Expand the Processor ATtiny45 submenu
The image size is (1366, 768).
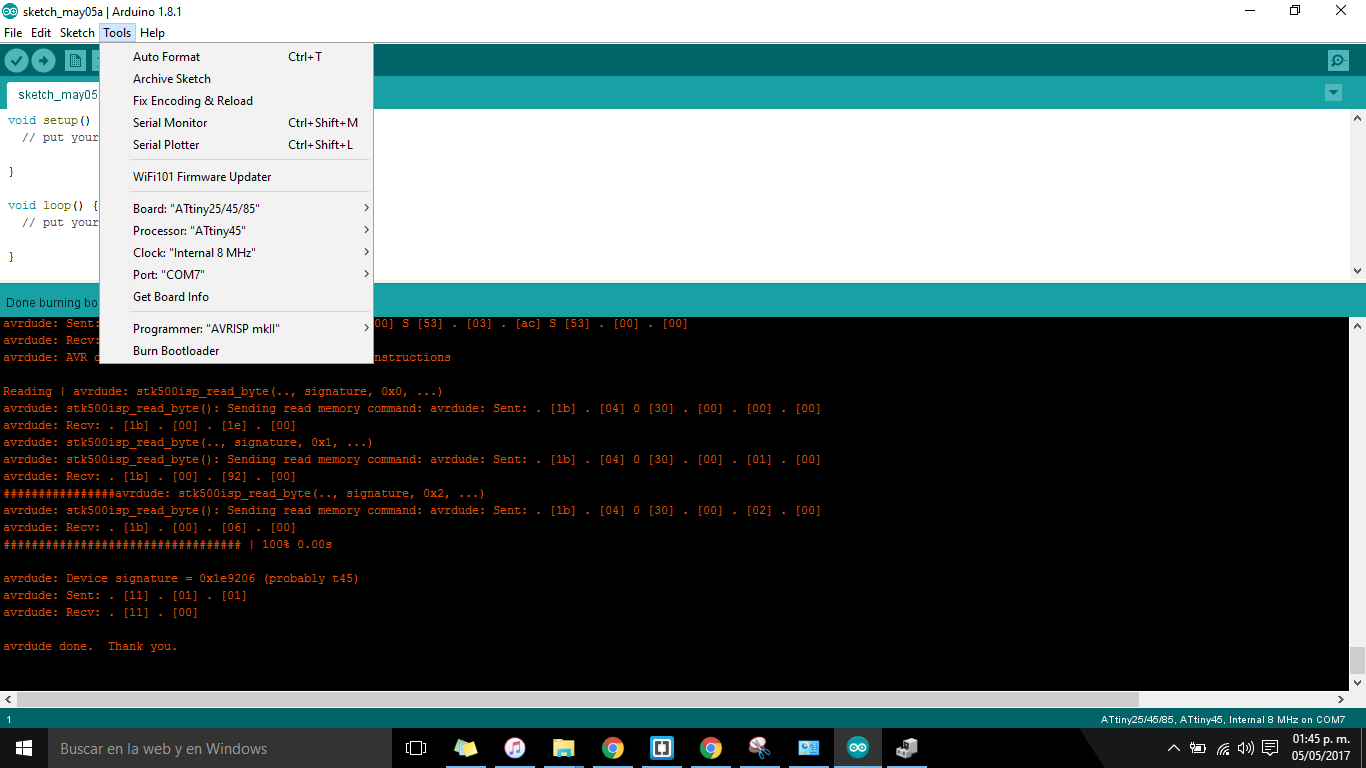pyautogui.click(x=236, y=231)
